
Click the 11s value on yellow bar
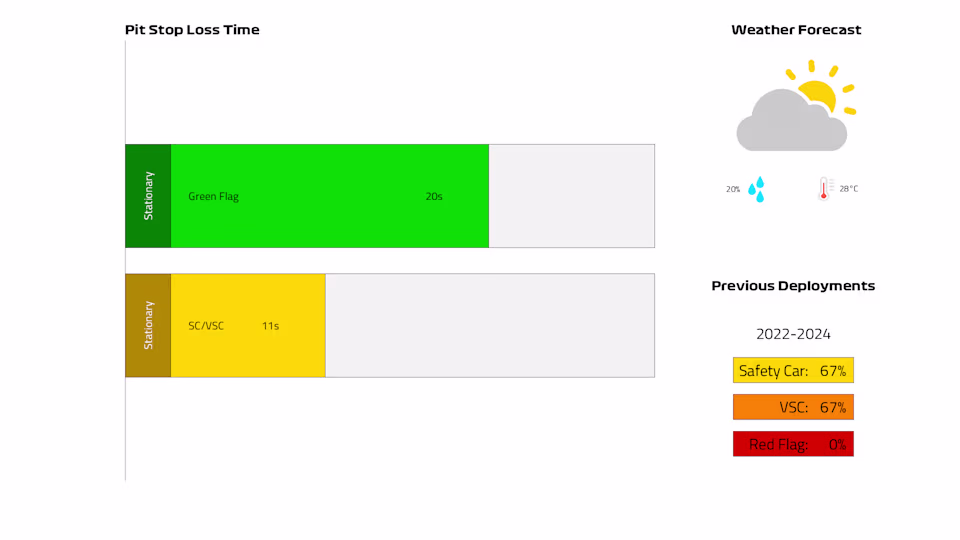click(x=270, y=326)
